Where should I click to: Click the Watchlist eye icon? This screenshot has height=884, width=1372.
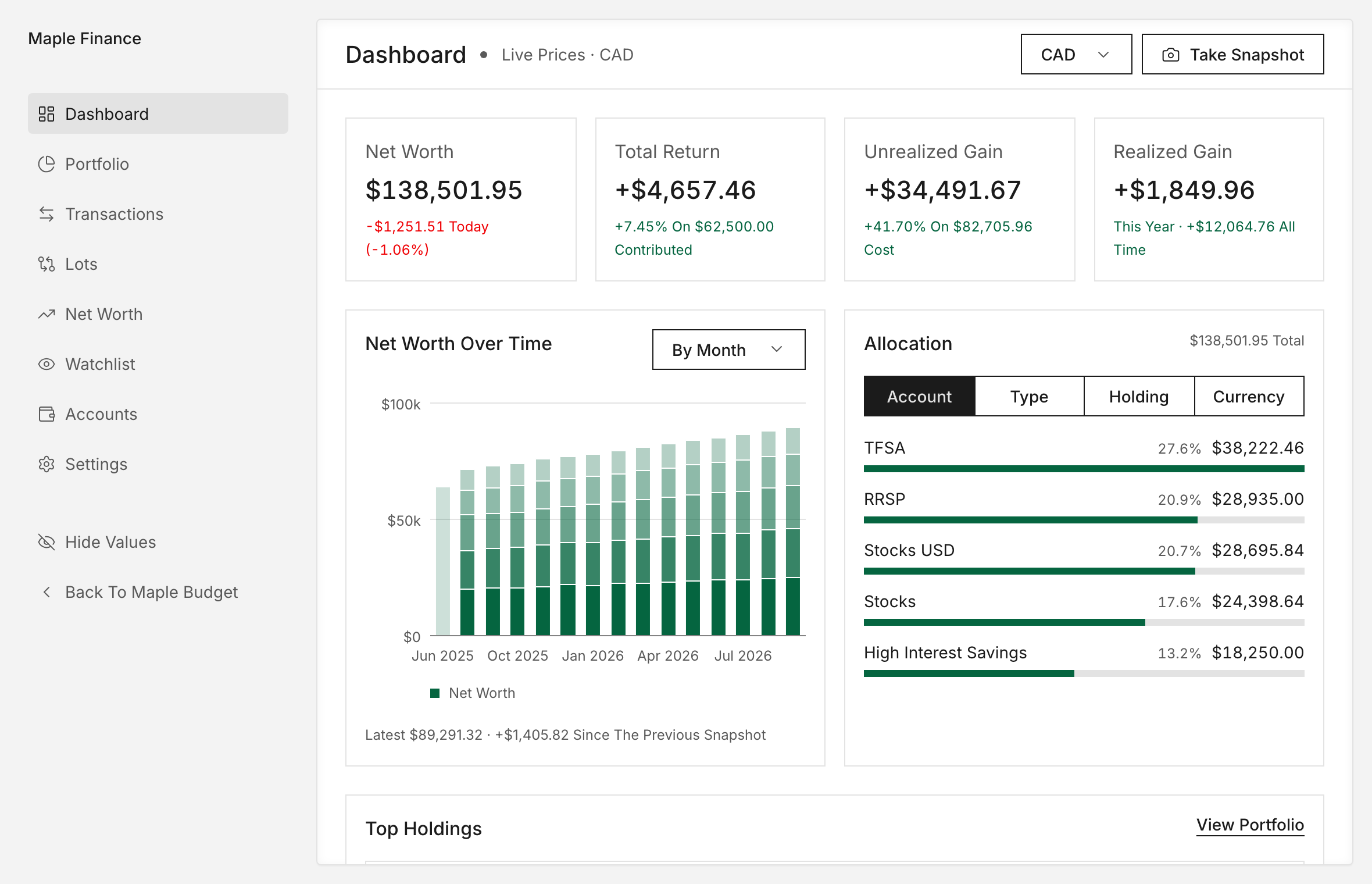coord(47,364)
